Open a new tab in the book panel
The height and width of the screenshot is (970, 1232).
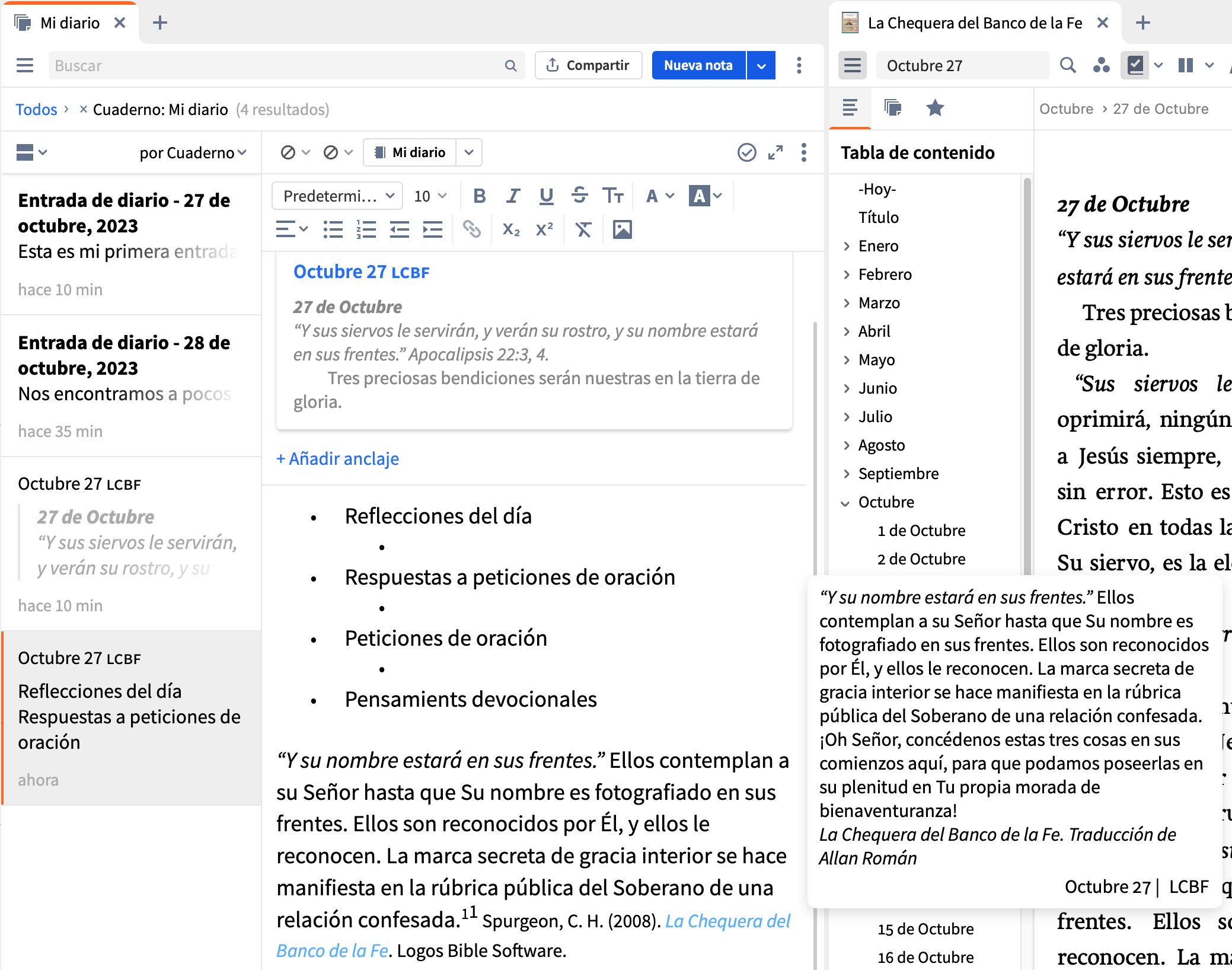tap(1143, 23)
